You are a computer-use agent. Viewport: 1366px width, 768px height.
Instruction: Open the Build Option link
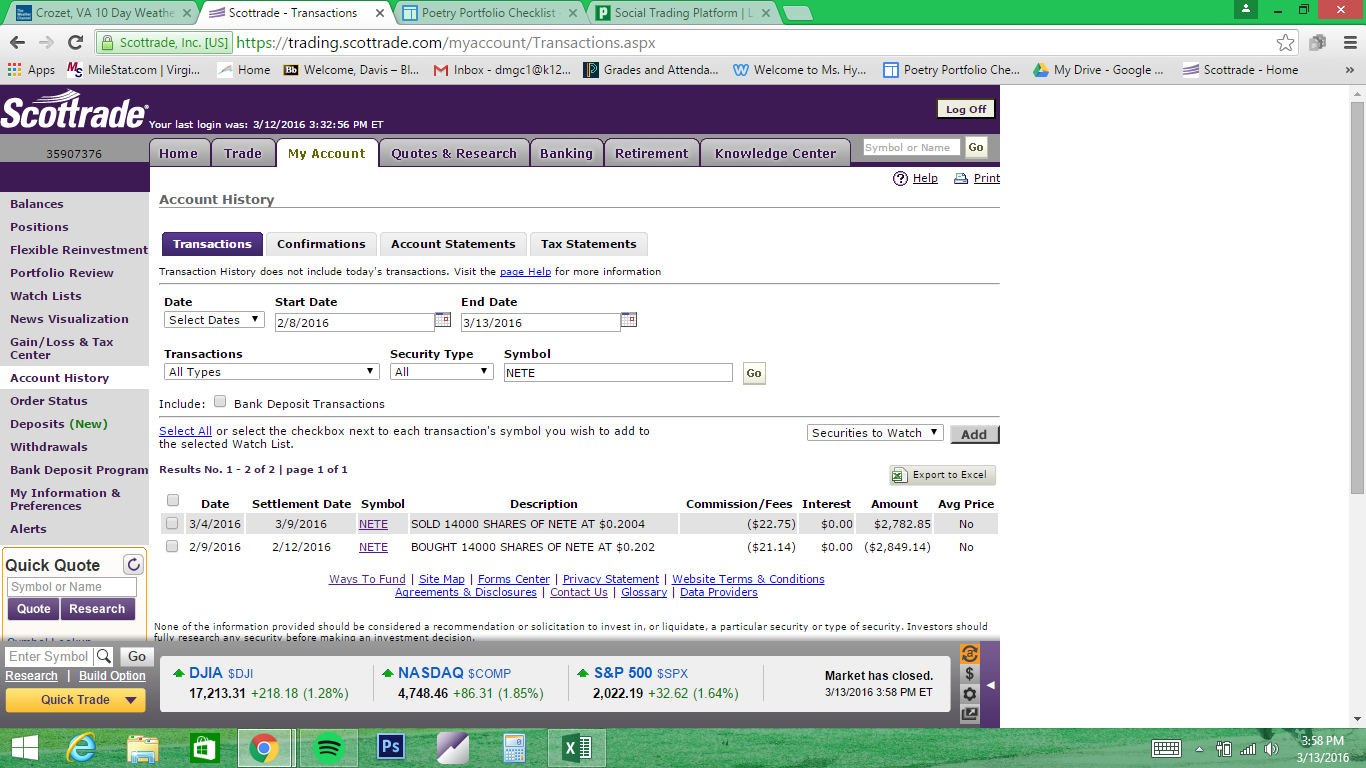pos(112,676)
